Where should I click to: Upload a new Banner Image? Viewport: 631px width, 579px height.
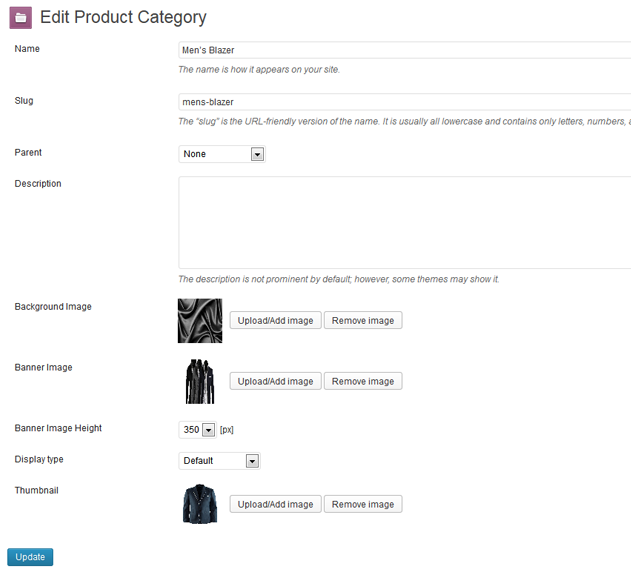click(275, 381)
